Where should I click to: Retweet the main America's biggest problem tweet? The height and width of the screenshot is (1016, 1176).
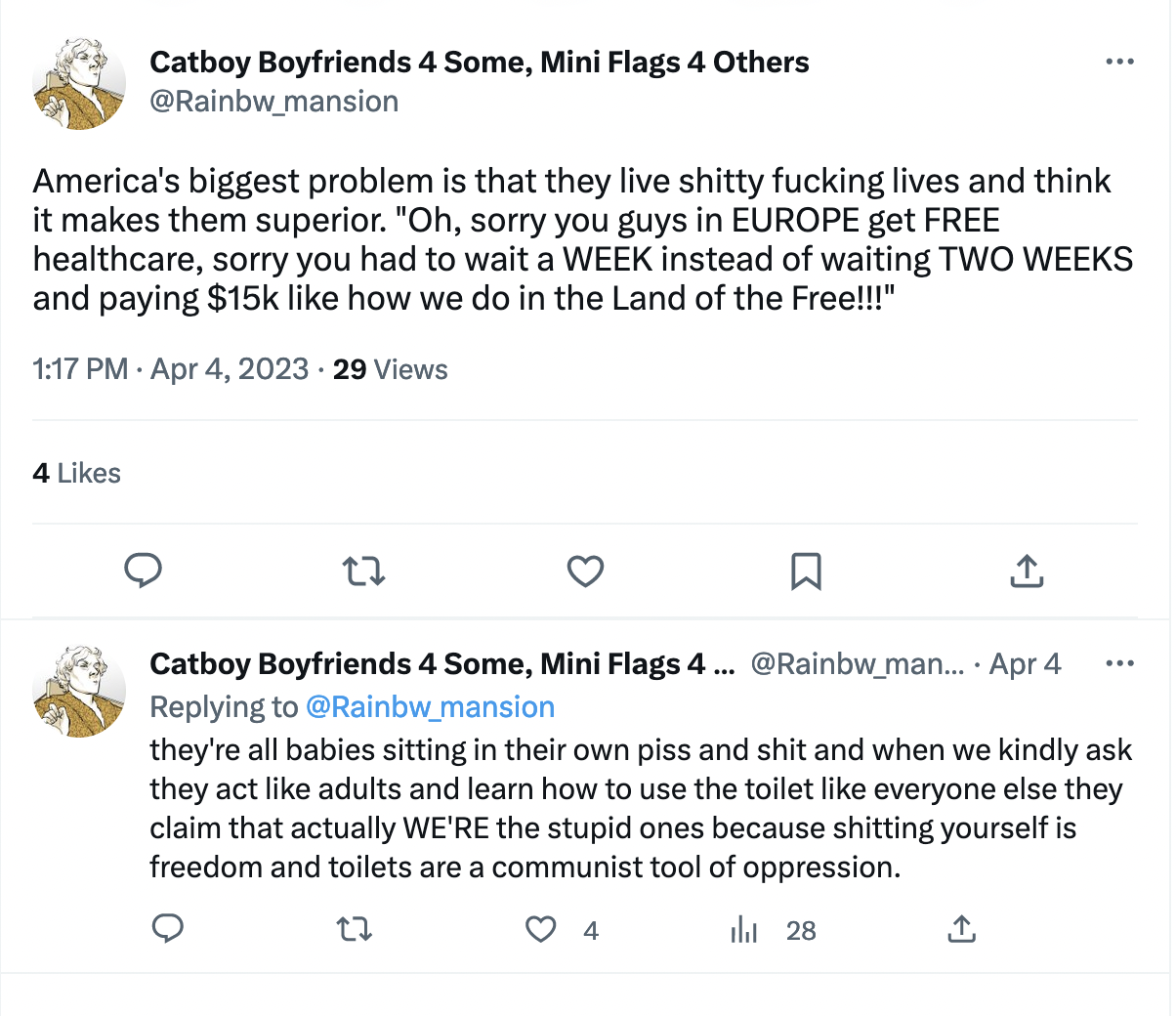tap(364, 571)
